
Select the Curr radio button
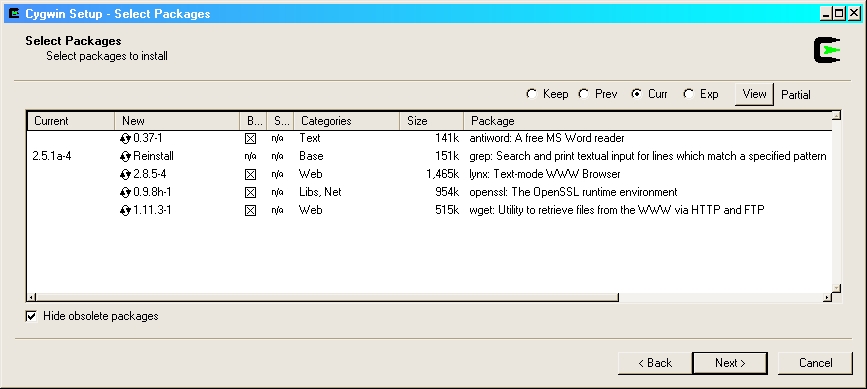point(636,94)
